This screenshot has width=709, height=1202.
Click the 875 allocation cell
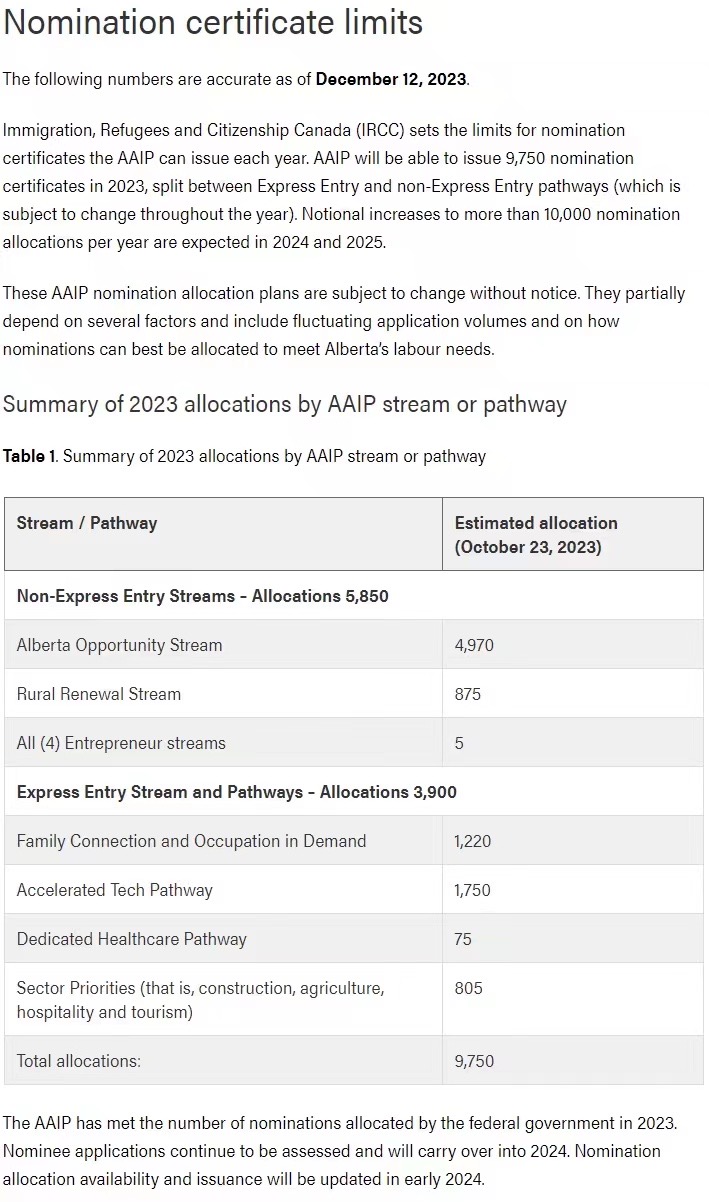[573, 694]
